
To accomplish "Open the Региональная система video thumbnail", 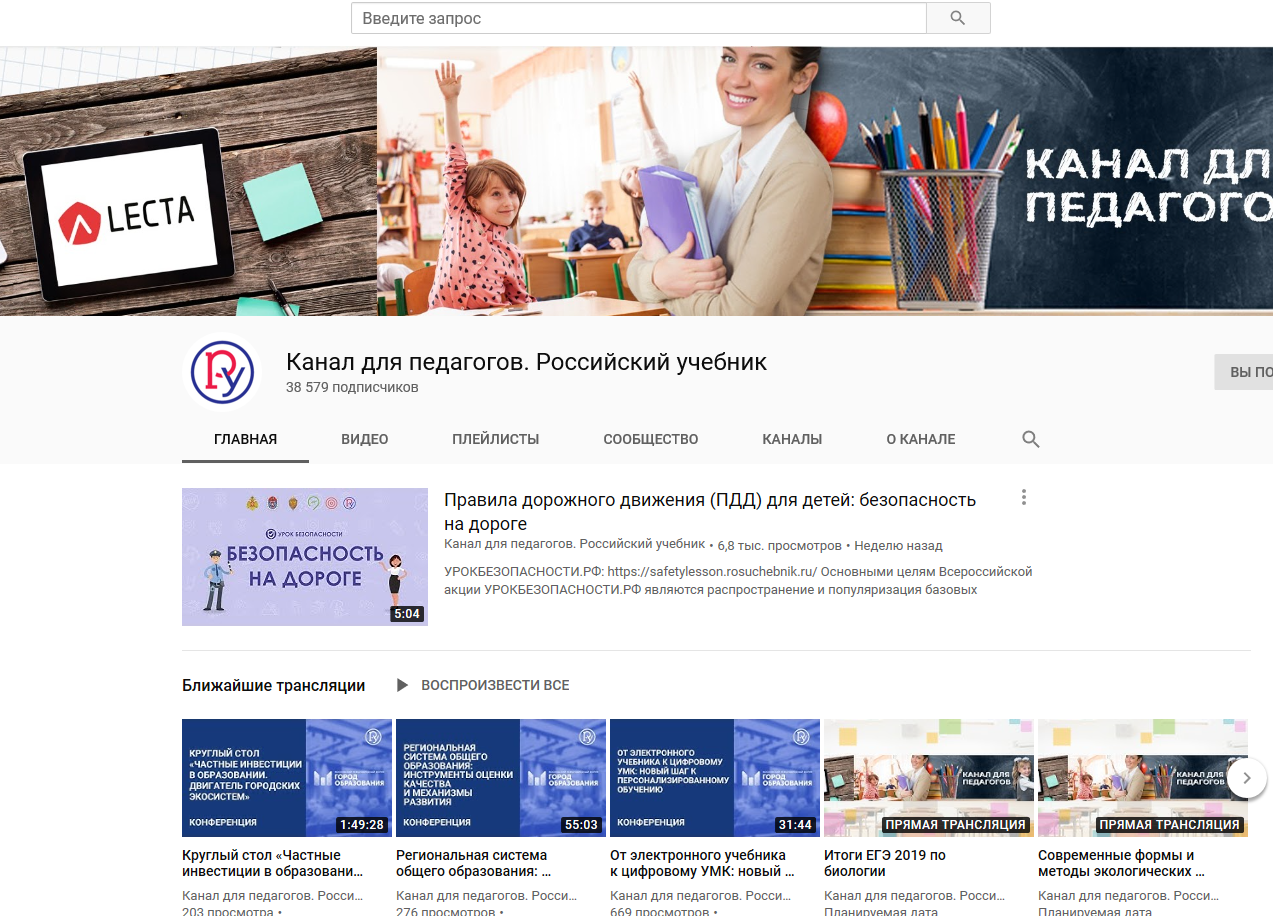I will [501, 778].
